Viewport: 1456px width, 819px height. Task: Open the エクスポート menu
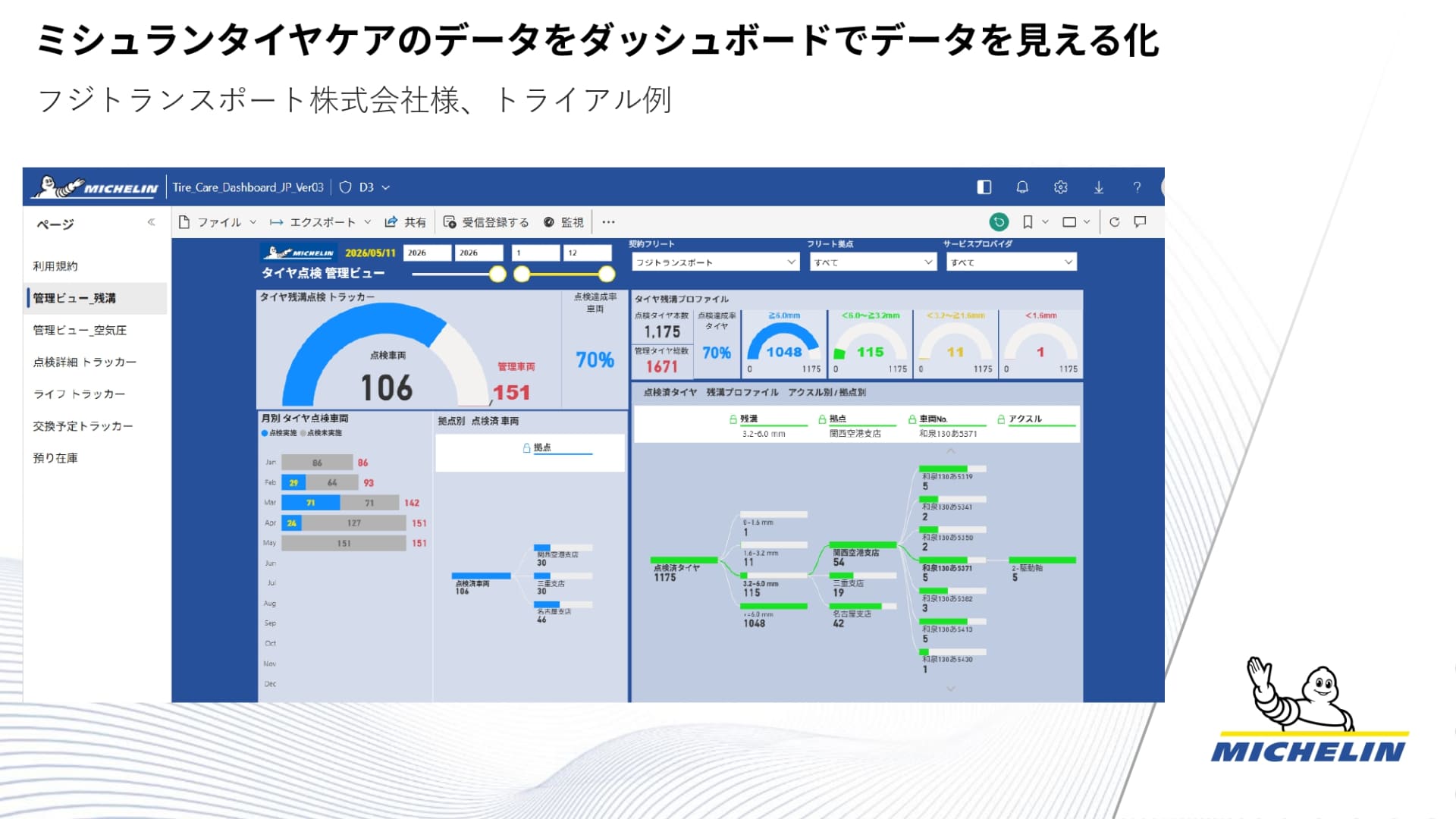click(320, 222)
